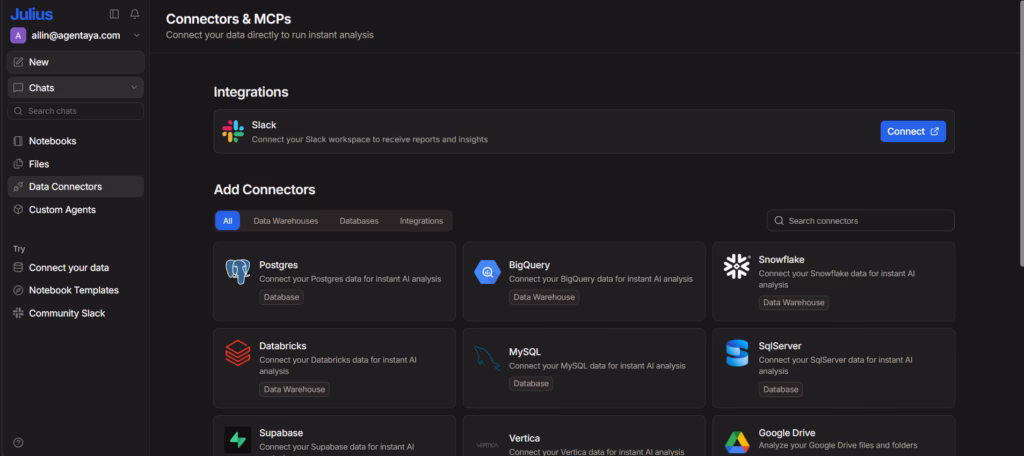
Task: Click the Notebook Templates compass icon
Action: 18,290
